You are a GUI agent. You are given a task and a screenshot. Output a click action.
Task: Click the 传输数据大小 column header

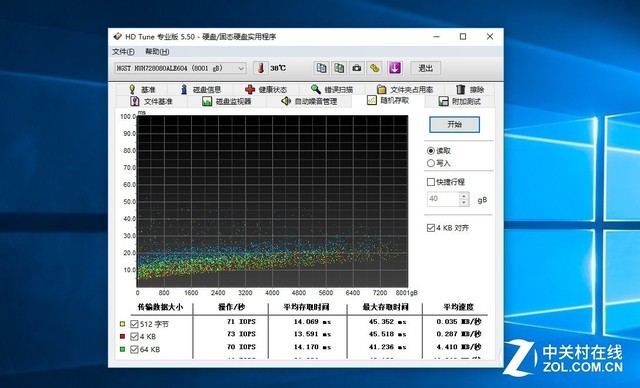pyautogui.click(x=160, y=307)
